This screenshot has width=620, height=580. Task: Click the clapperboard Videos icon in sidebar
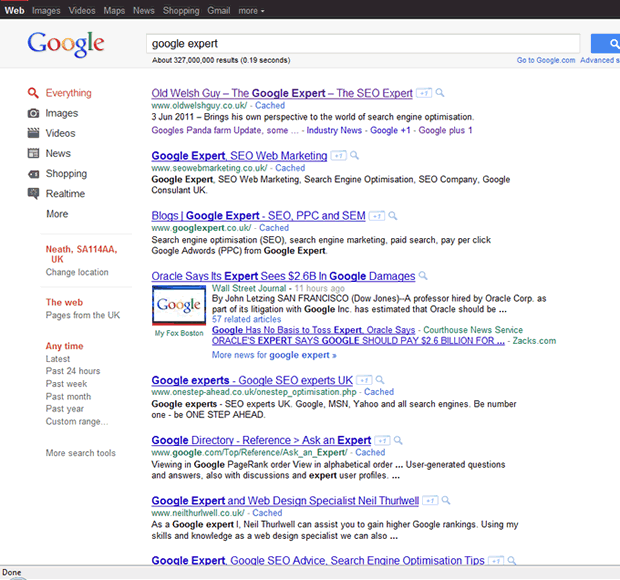[x=33, y=133]
